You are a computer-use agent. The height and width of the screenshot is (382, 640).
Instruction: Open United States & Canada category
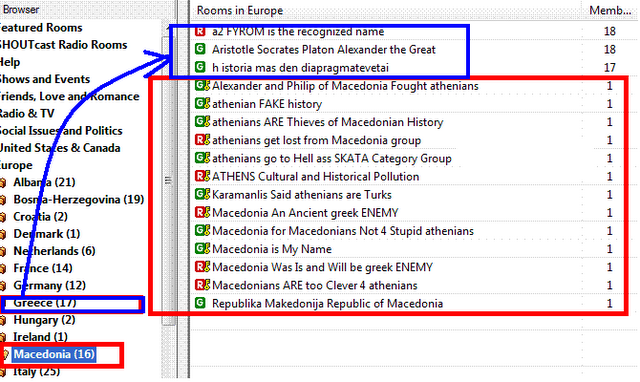click(60, 148)
